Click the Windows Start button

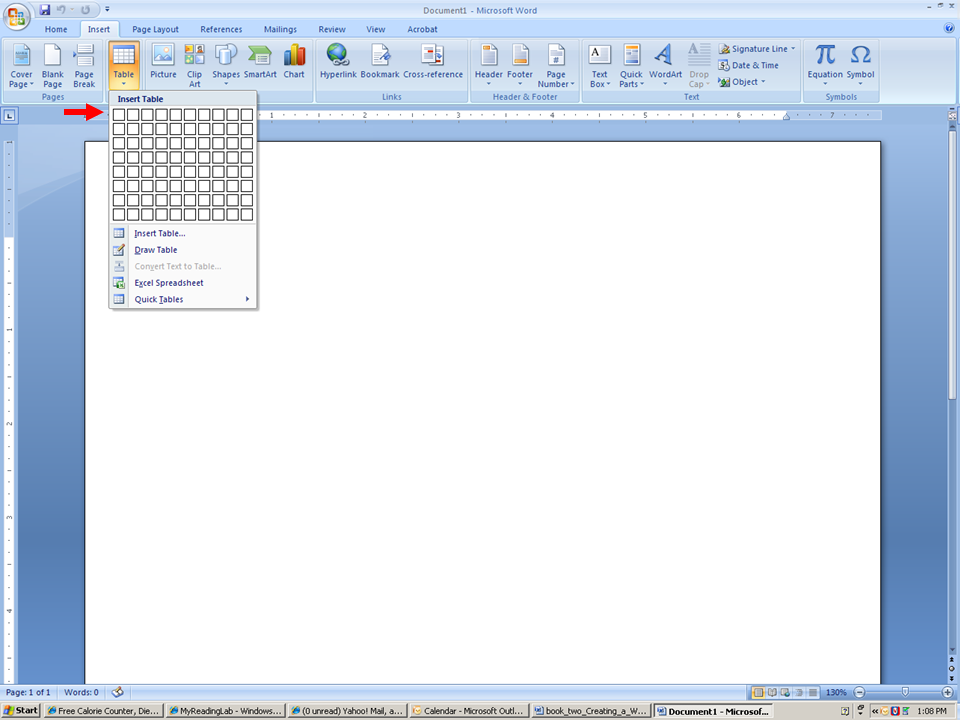(21, 710)
